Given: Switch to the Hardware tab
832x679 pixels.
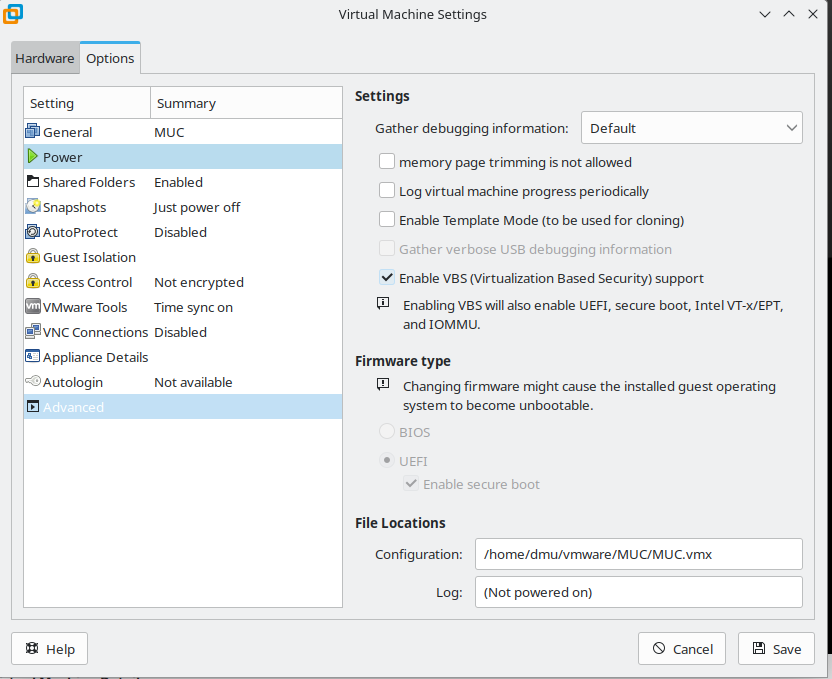Looking at the screenshot, I should (x=45, y=58).
